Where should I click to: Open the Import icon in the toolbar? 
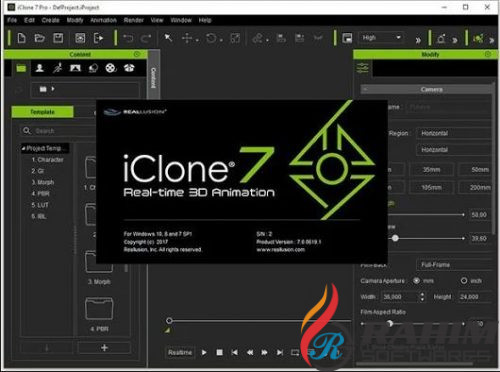pos(80,38)
